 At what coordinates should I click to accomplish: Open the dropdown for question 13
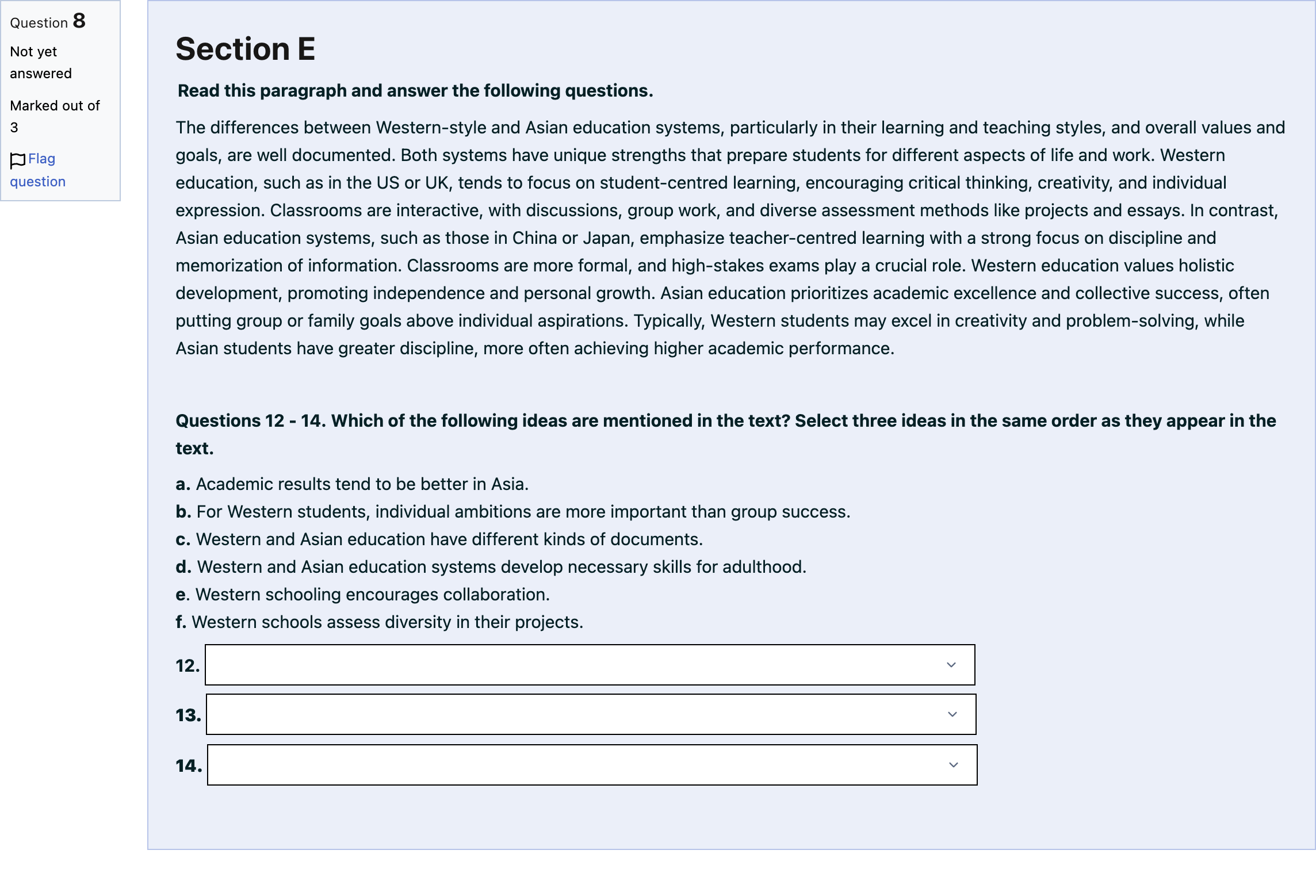pos(591,714)
